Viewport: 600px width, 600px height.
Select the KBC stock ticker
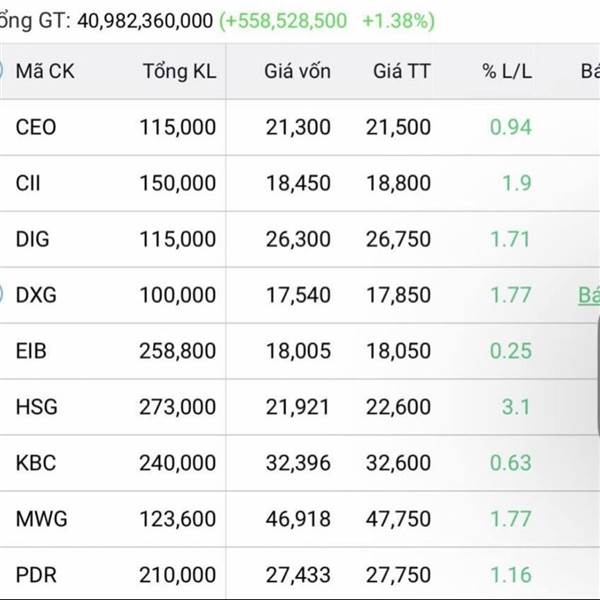35,463
